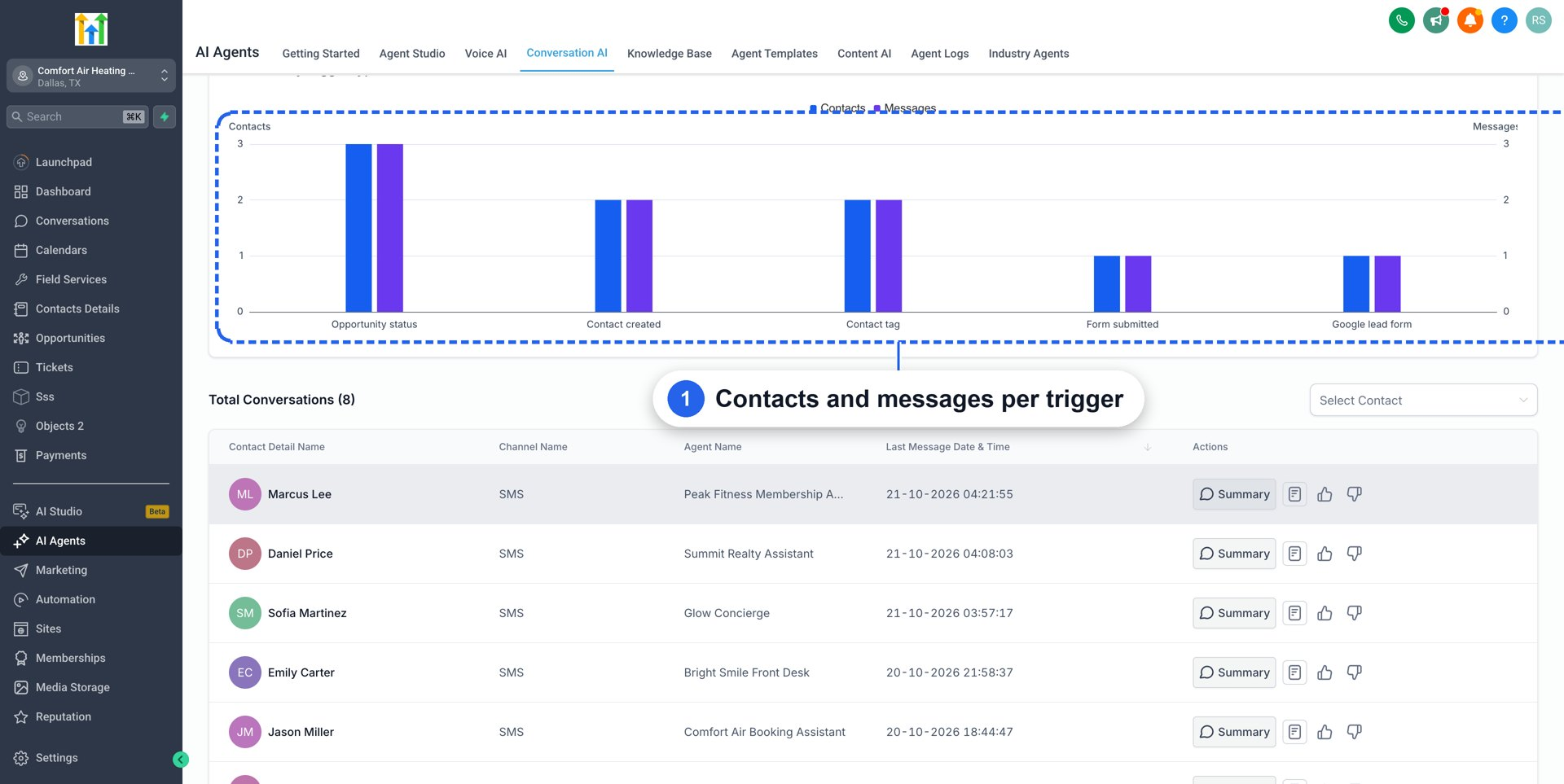The image size is (1564, 784).
Task: Go to Knowledge Base tab
Action: pyautogui.click(x=670, y=54)
